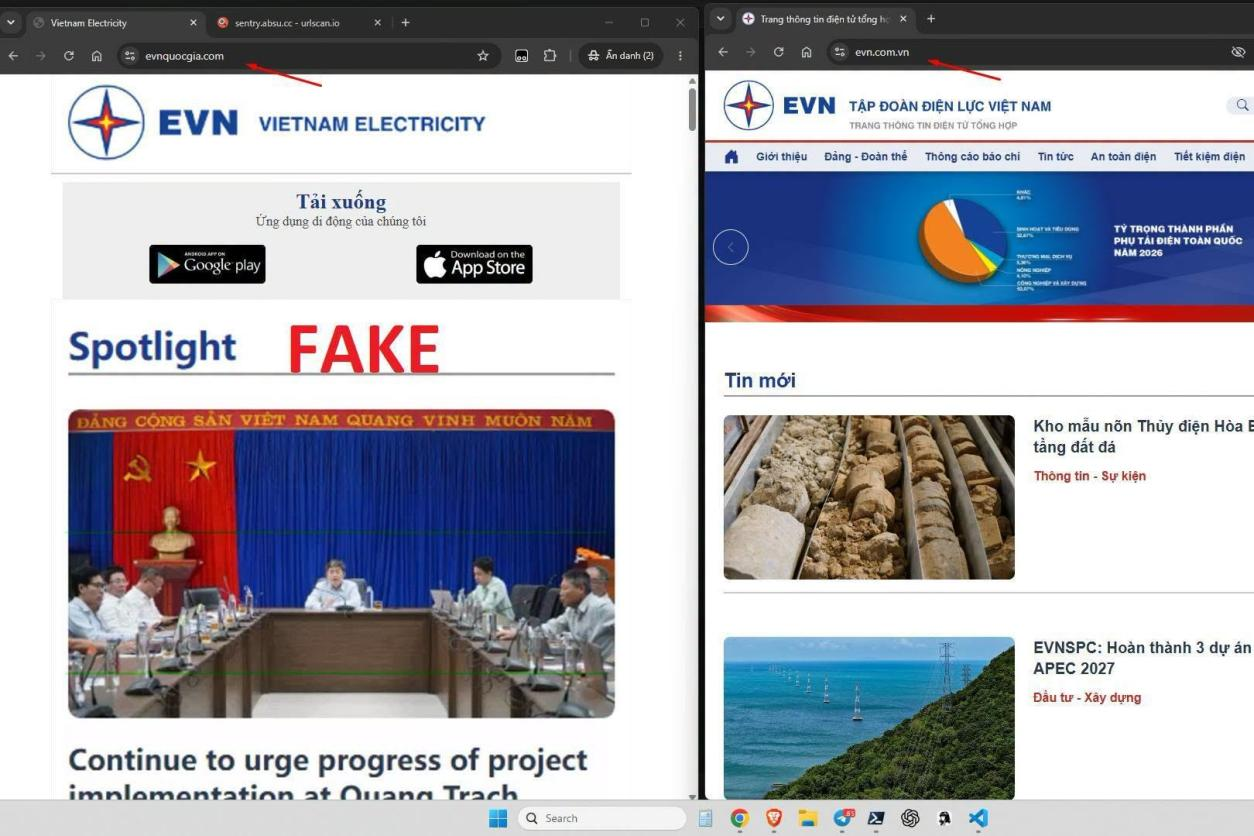The image size is (1254, 836).
Task: Open the rock core samples news thumbnail
Action: pos(869,497)
